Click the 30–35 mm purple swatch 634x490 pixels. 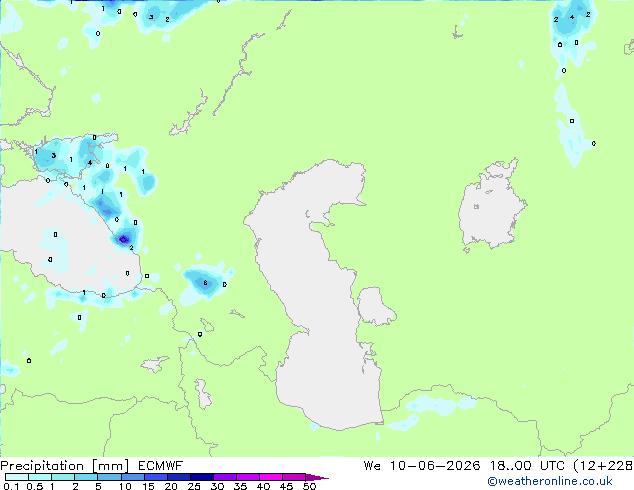click(x=224, y=477)
